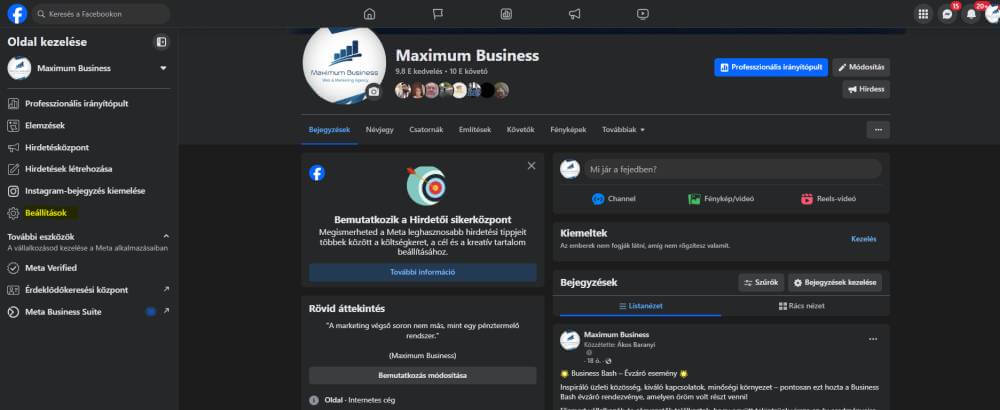Open post options three-dots on Maximum Business post

(x=873, y=339)
